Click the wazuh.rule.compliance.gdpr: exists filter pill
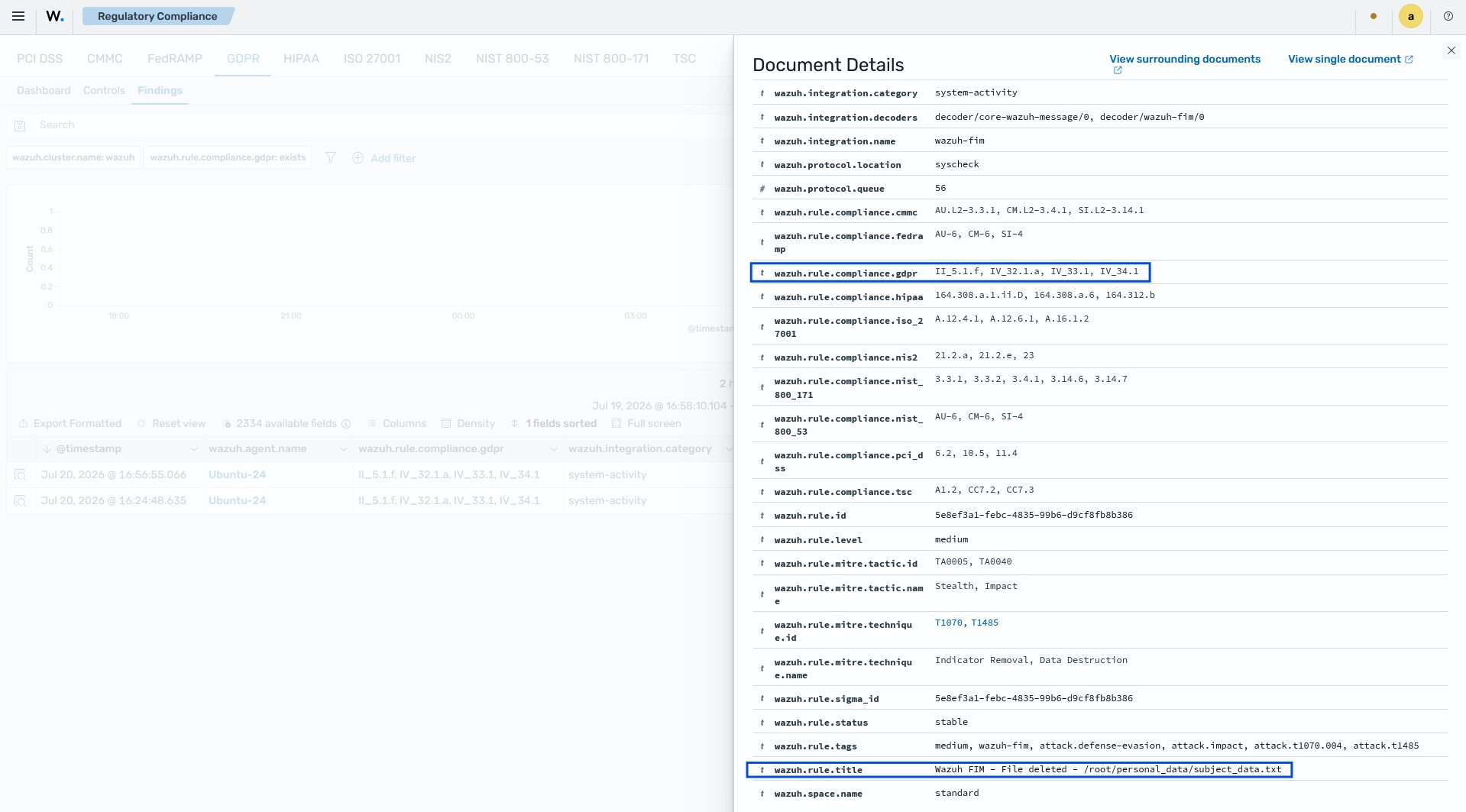 228,157
